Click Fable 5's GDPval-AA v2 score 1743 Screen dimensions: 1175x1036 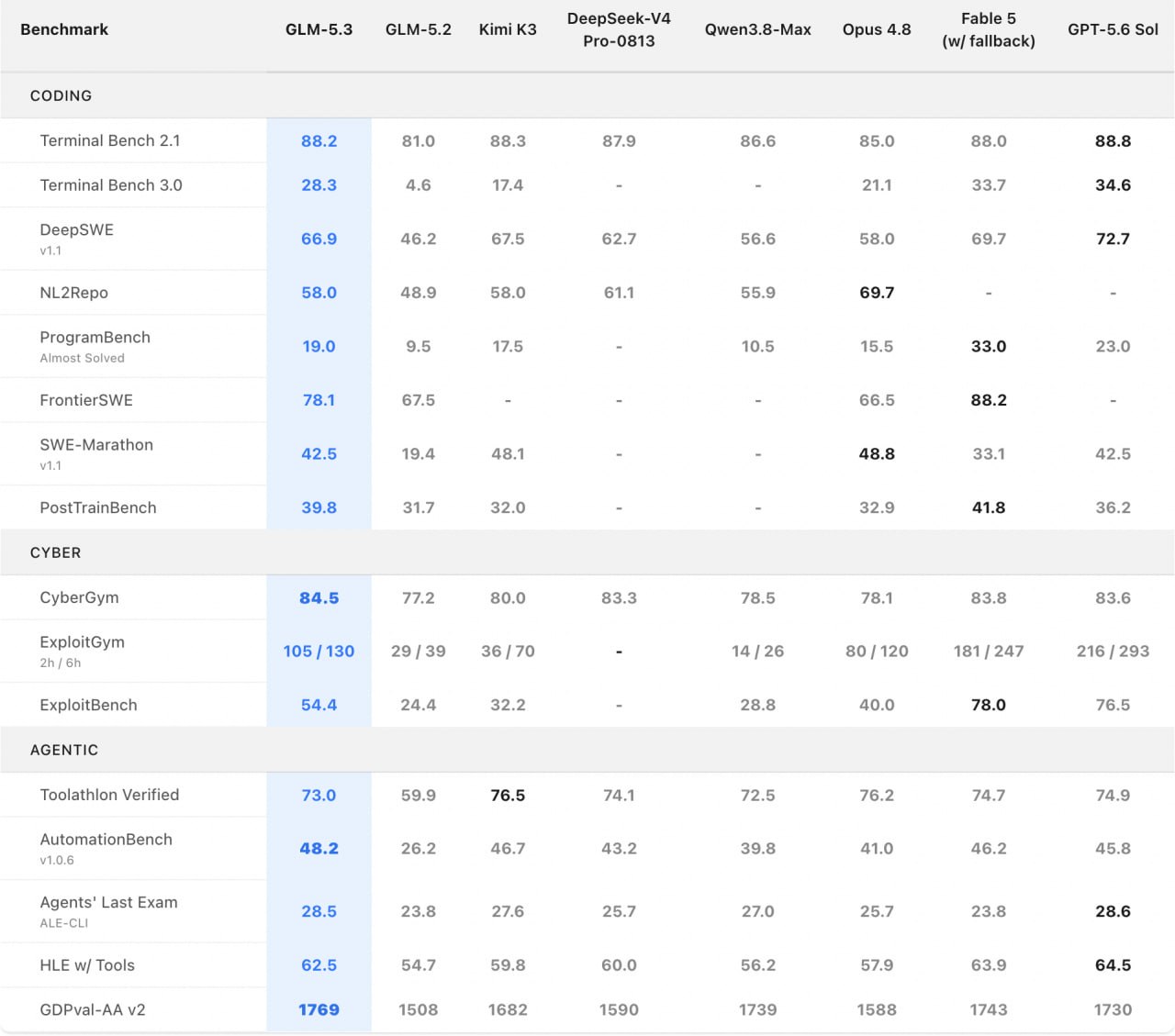pyautogui.click(x=989, y=1010)
